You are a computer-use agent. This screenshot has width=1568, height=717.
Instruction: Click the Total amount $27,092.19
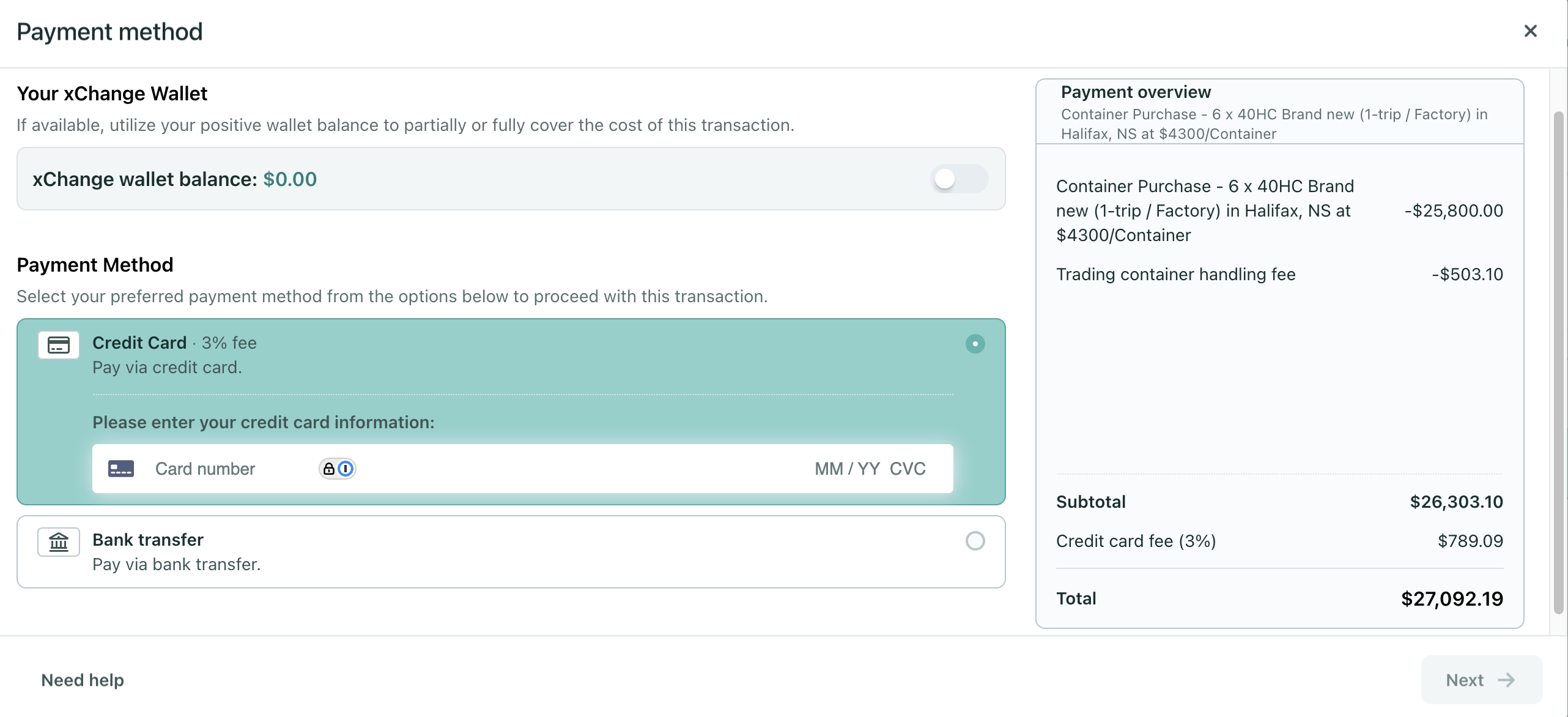pos(1452,598)
